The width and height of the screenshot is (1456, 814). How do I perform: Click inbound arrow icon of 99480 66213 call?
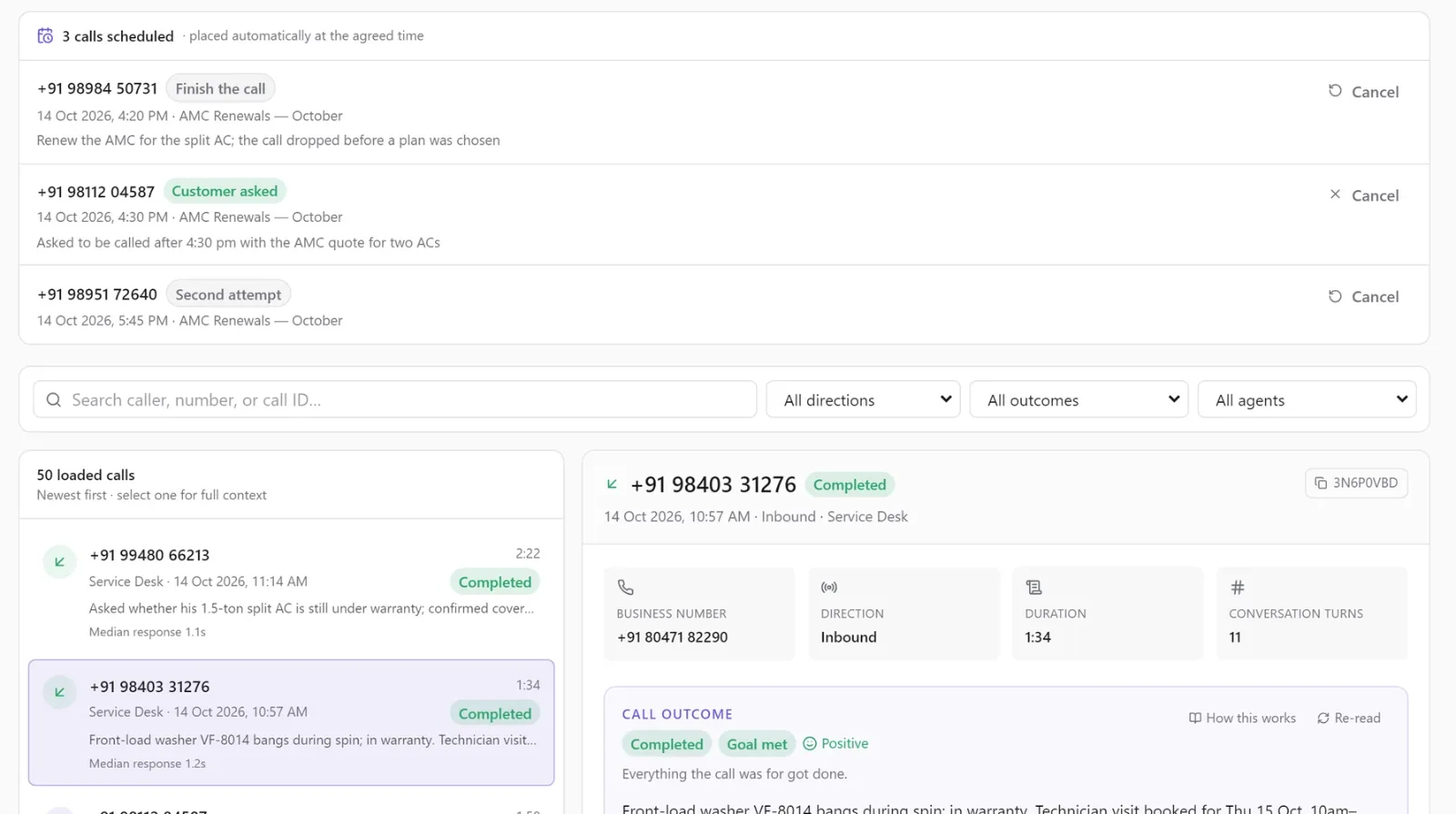pos(59,561)
